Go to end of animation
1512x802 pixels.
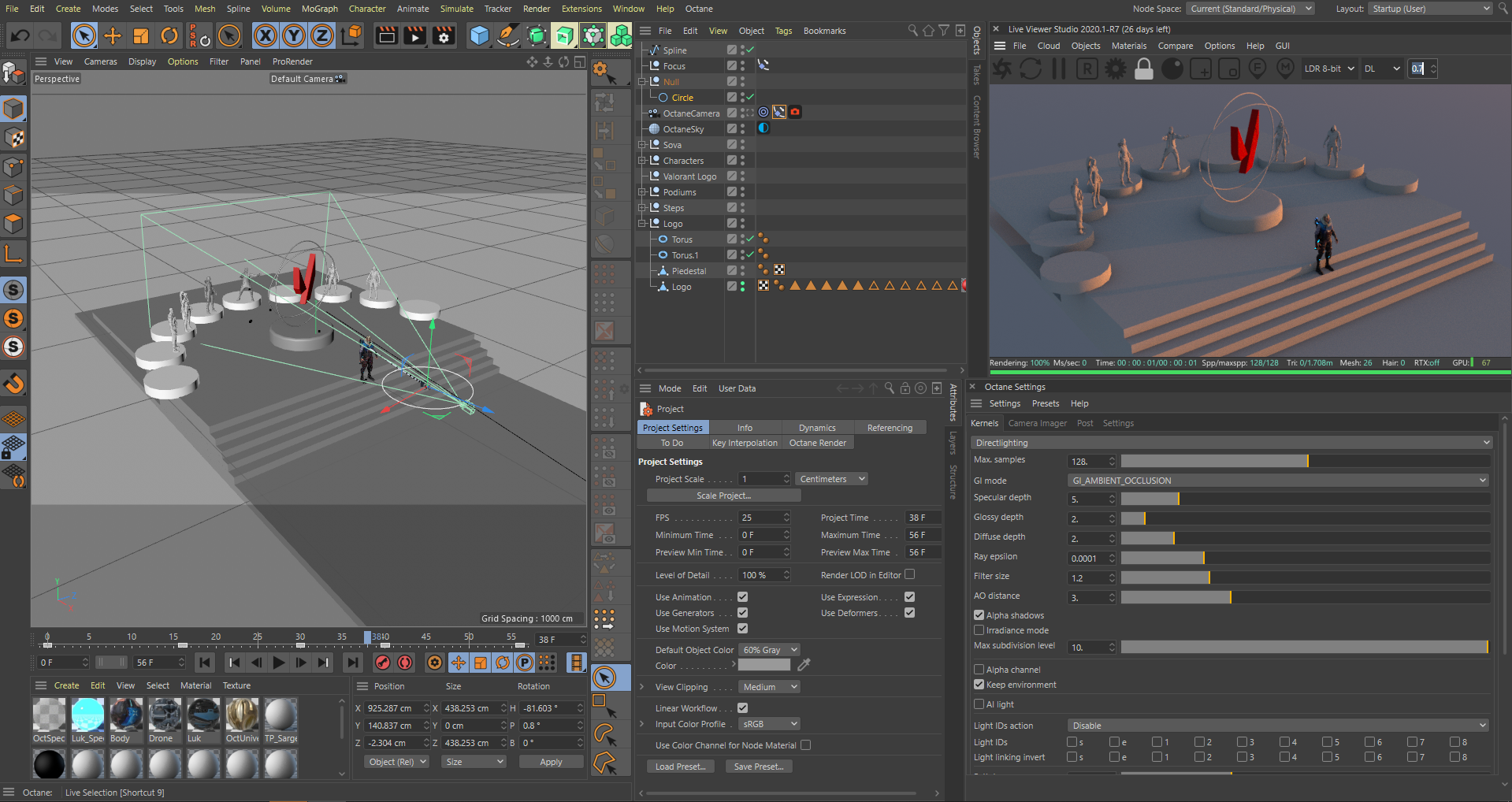pos(353,663)
